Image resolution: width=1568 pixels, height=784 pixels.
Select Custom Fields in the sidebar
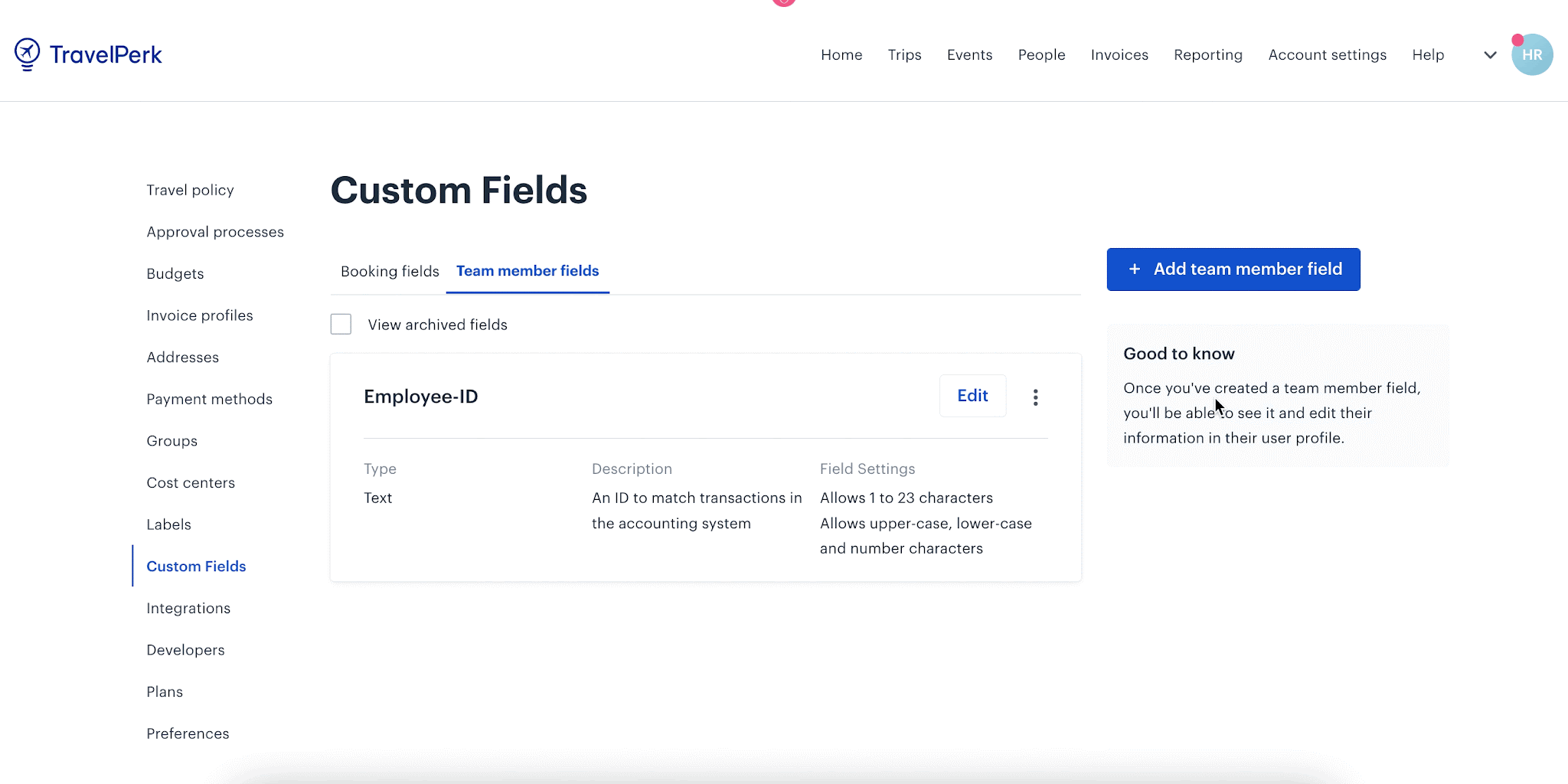point(196,567)
